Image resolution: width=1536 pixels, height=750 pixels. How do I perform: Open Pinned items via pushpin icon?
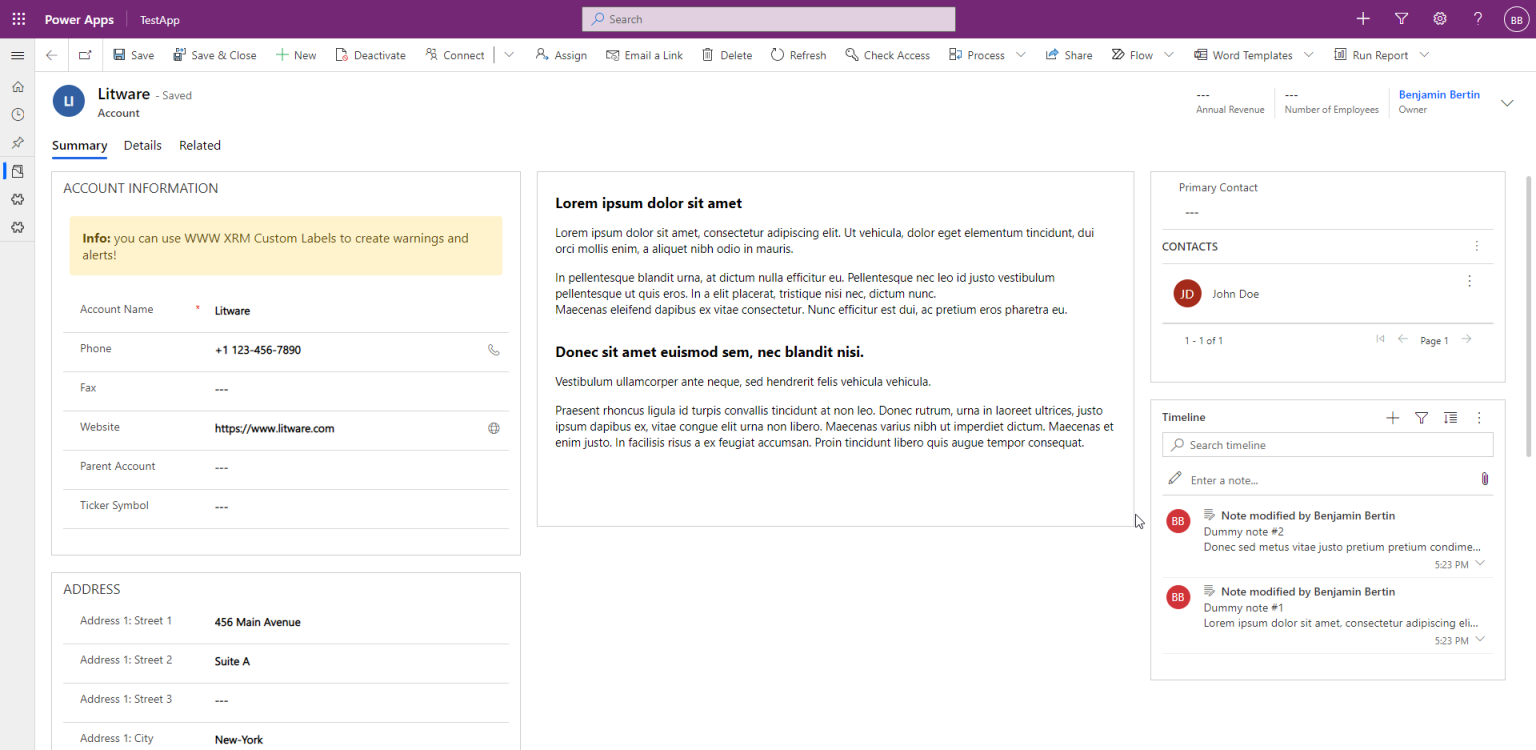[x=17, y=142]
